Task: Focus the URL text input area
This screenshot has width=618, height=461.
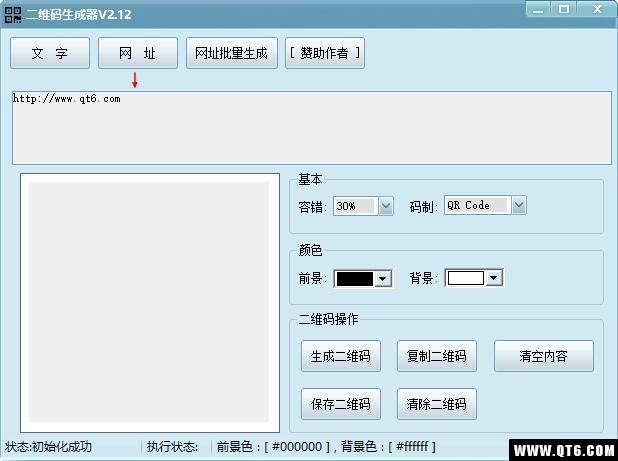Action: (x=312, y=128)
